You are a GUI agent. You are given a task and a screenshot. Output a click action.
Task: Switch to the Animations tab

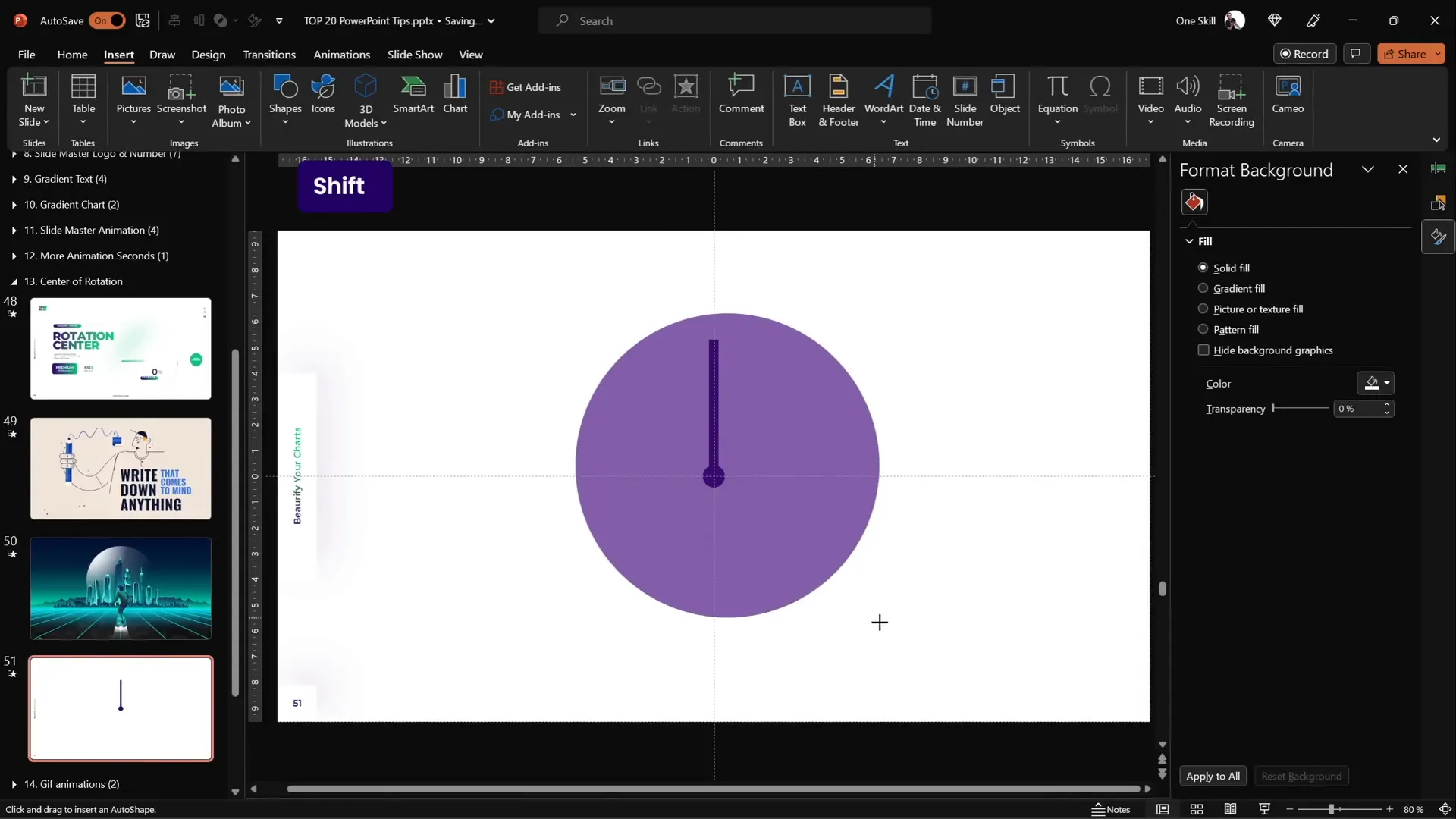point(342,55)
